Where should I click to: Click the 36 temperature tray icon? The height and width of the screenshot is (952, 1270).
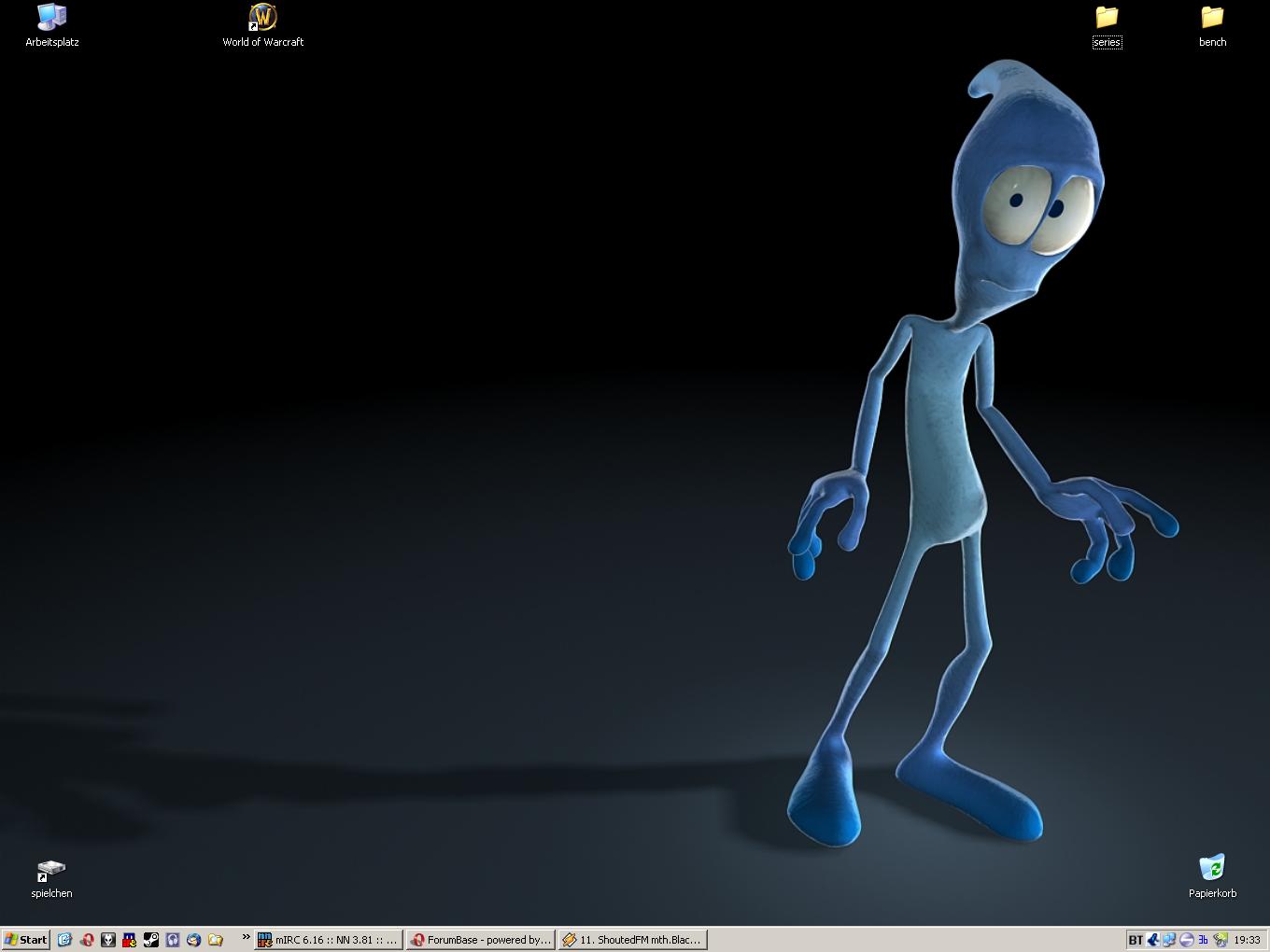tap(1203, 940)
